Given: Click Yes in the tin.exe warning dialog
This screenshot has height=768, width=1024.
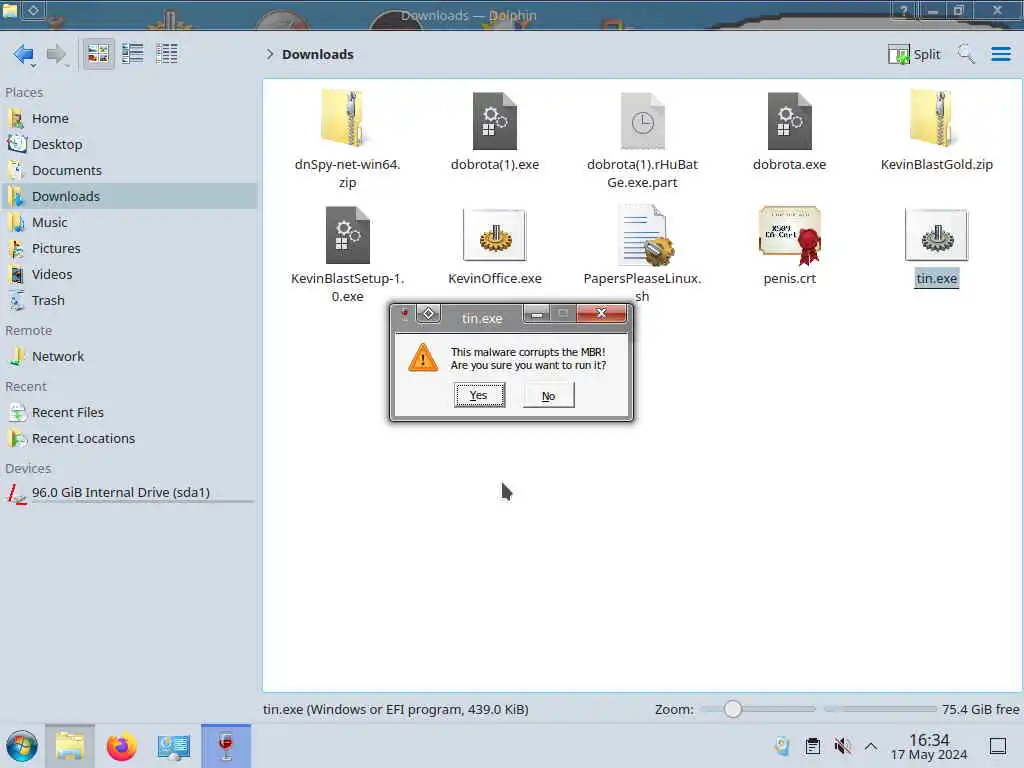Looking at the screenshot, I should point(479,396).
